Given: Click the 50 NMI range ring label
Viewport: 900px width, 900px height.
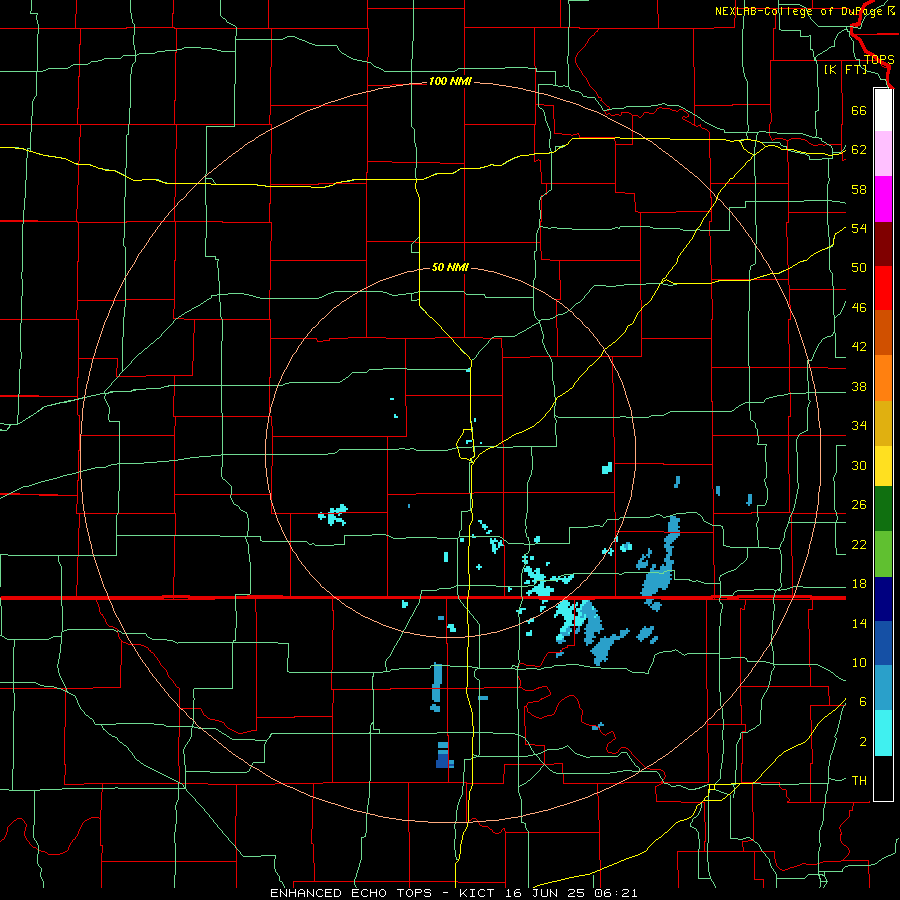Looking at the screenshot, I should (x=450, y=267).
